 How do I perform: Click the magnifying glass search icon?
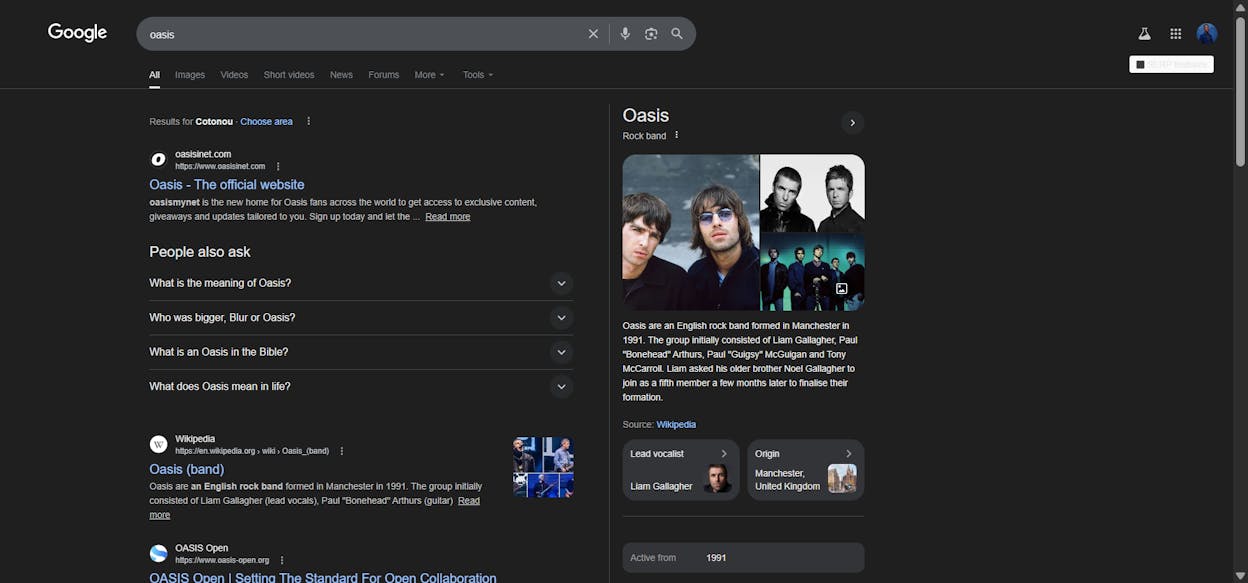pyautogui.click(x=677, y=34)
